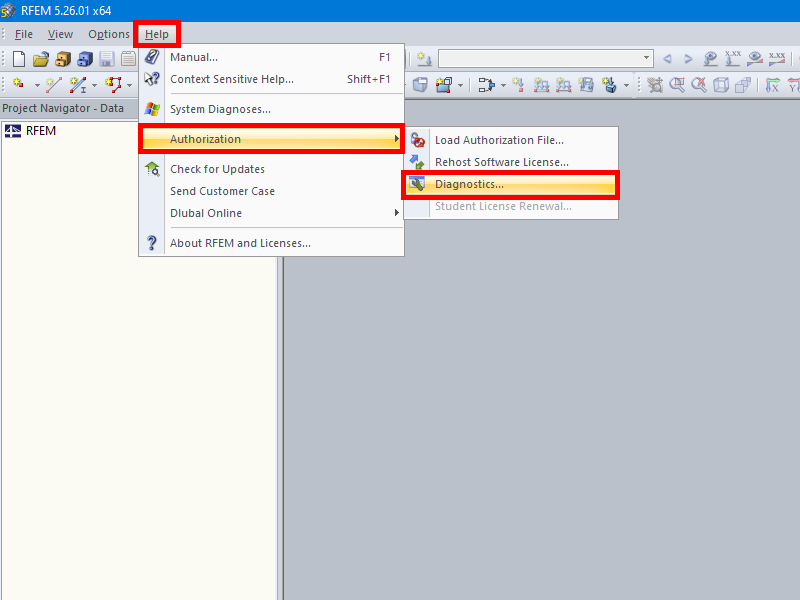Open dropdown arrow next to New Member

(x=94, y=85)
